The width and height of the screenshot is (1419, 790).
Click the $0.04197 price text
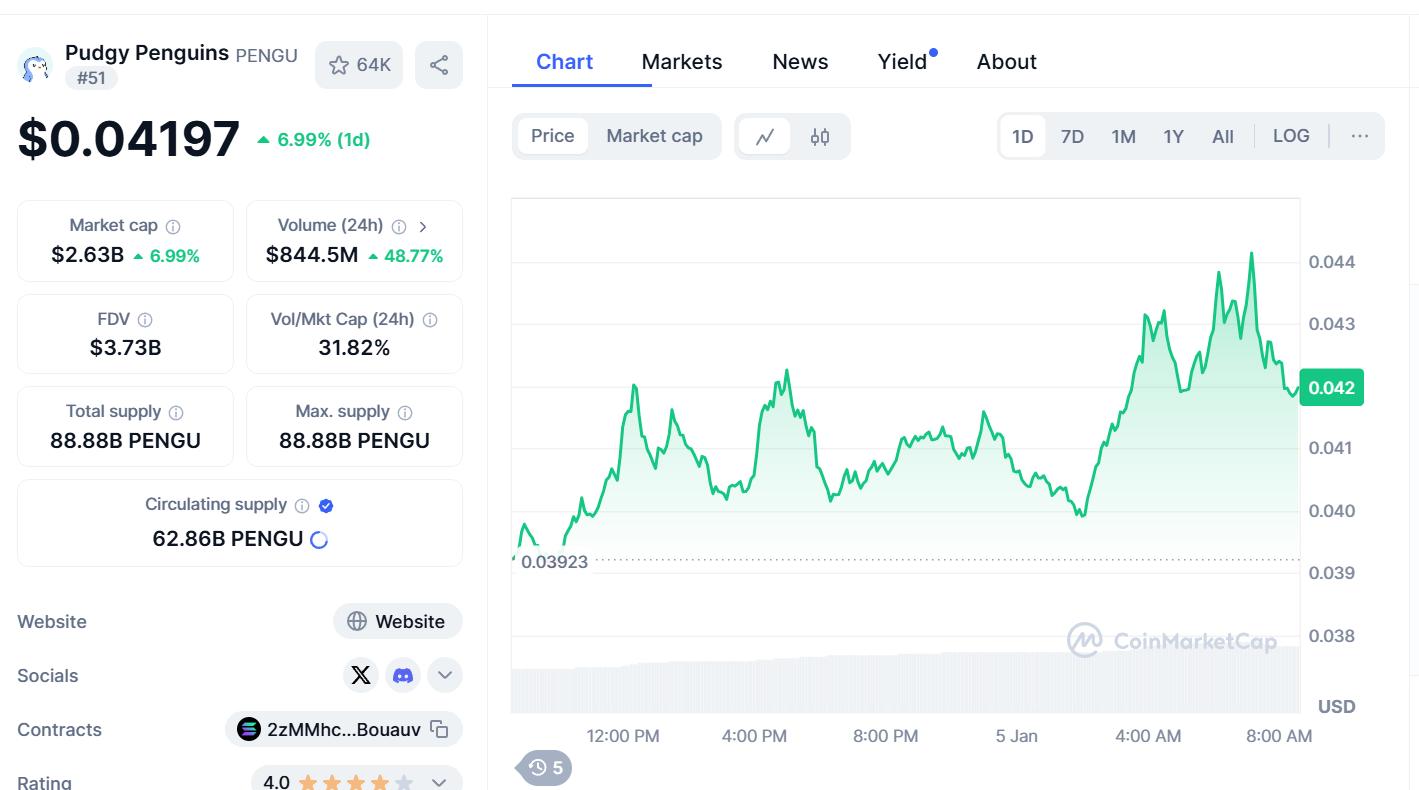coord(129,138)
